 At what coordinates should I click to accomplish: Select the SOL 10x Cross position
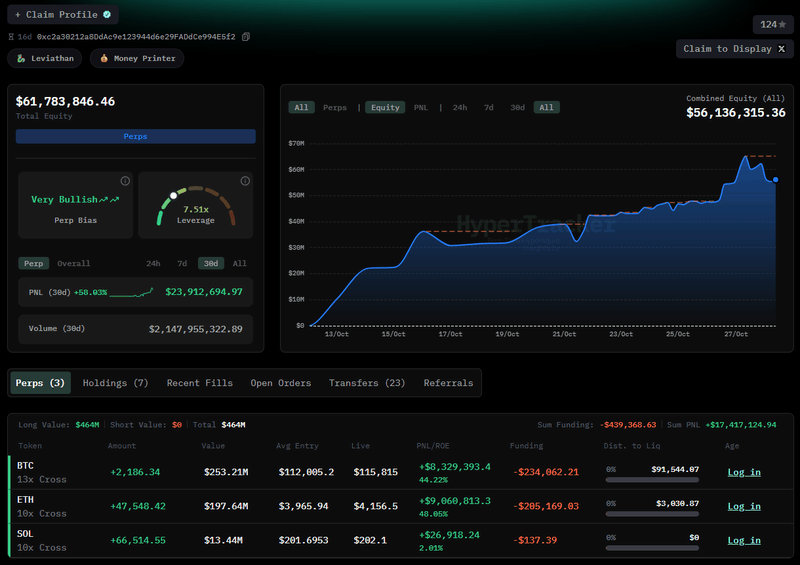401,541
